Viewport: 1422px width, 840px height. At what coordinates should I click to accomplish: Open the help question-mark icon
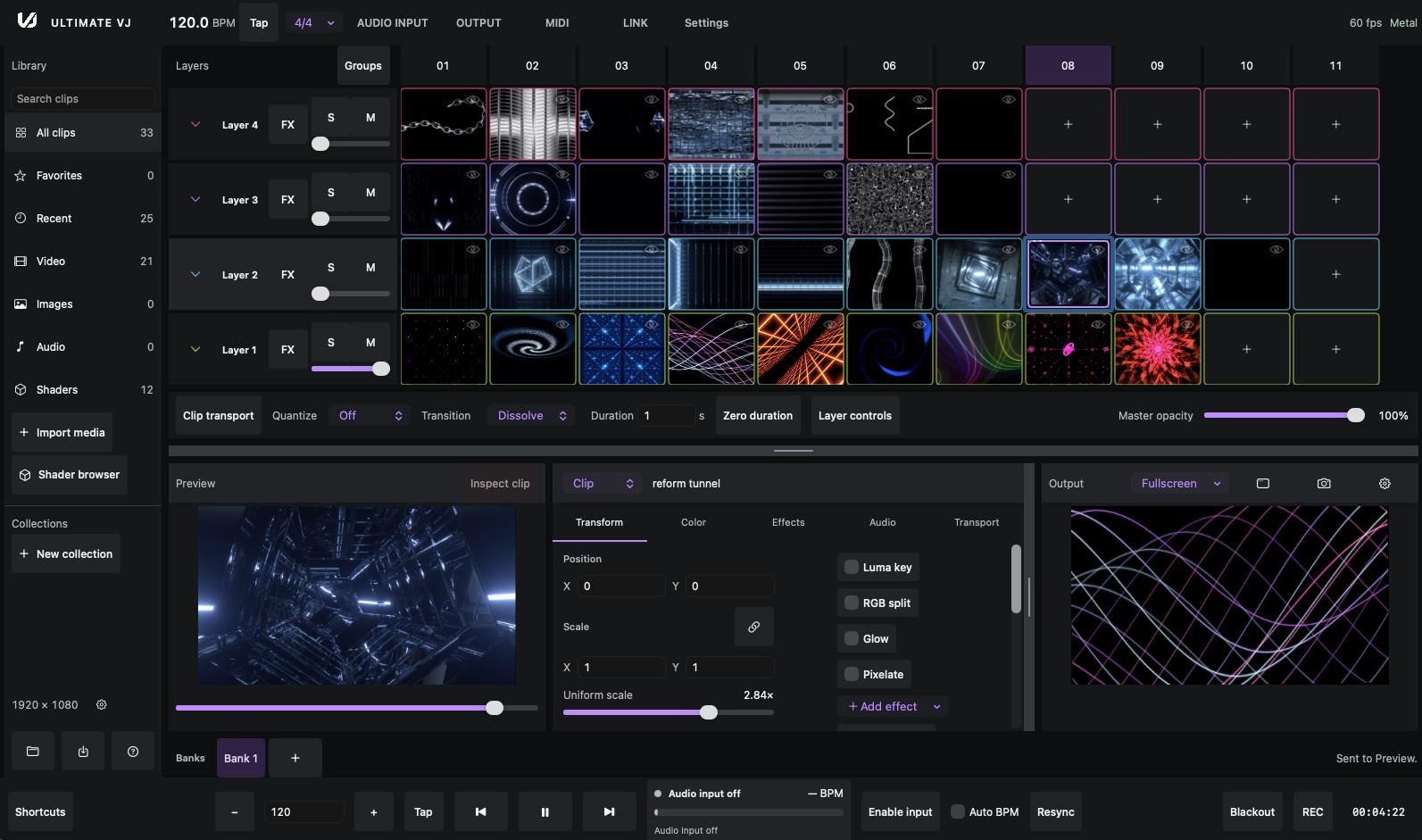pos(133,752)
